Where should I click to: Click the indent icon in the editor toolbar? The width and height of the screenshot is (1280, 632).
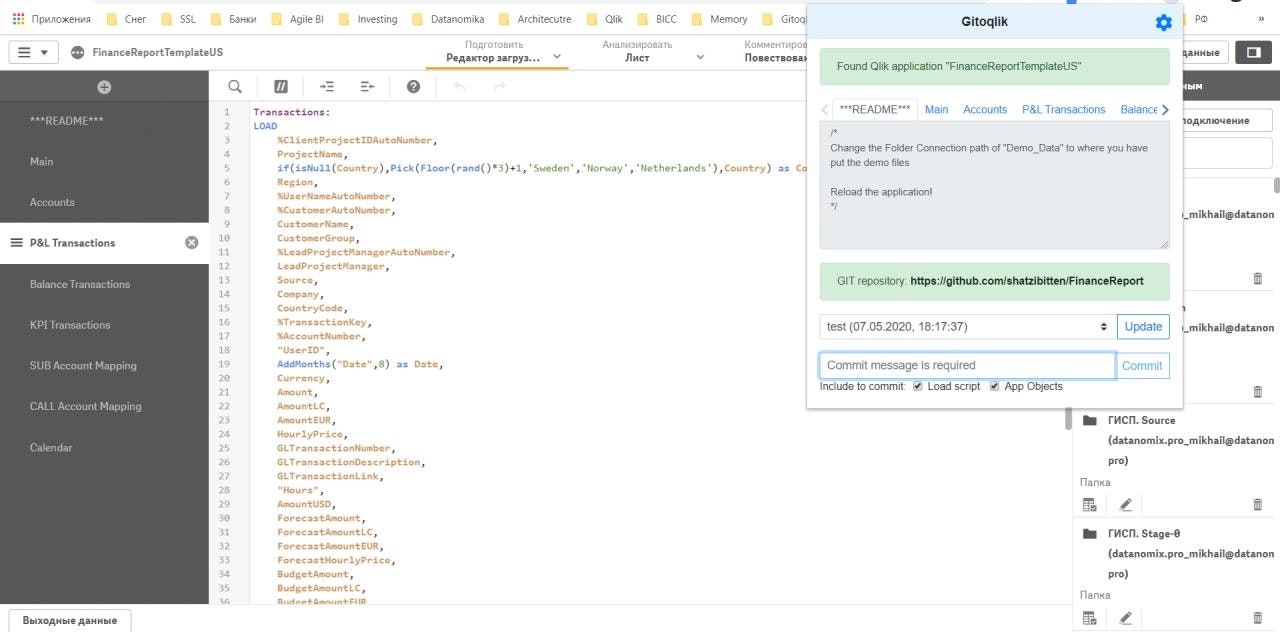coord(327,84)
